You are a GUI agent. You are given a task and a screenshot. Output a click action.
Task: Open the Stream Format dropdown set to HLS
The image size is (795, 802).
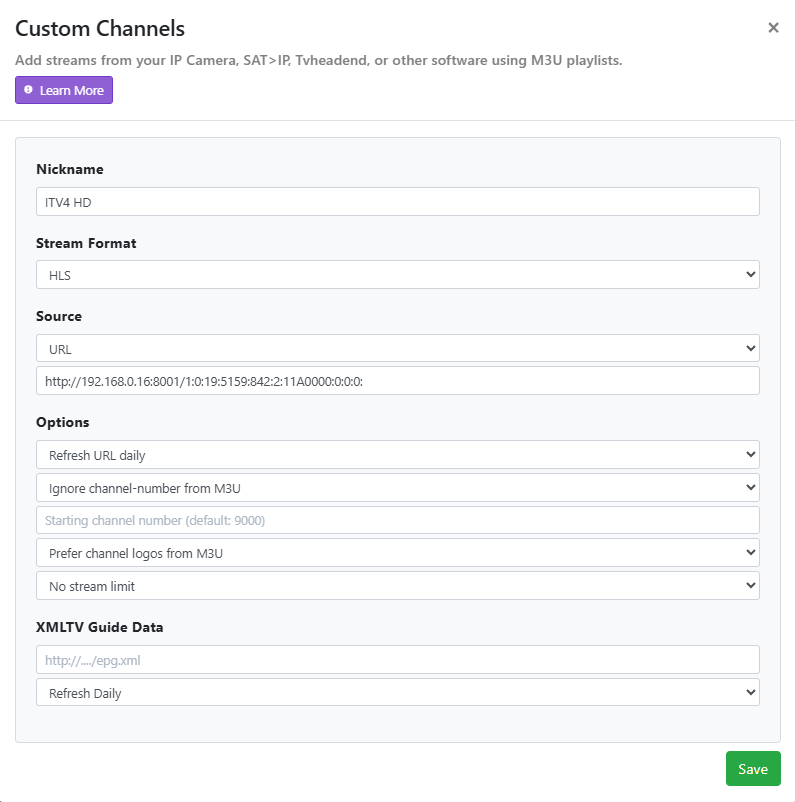pos(397,275)
